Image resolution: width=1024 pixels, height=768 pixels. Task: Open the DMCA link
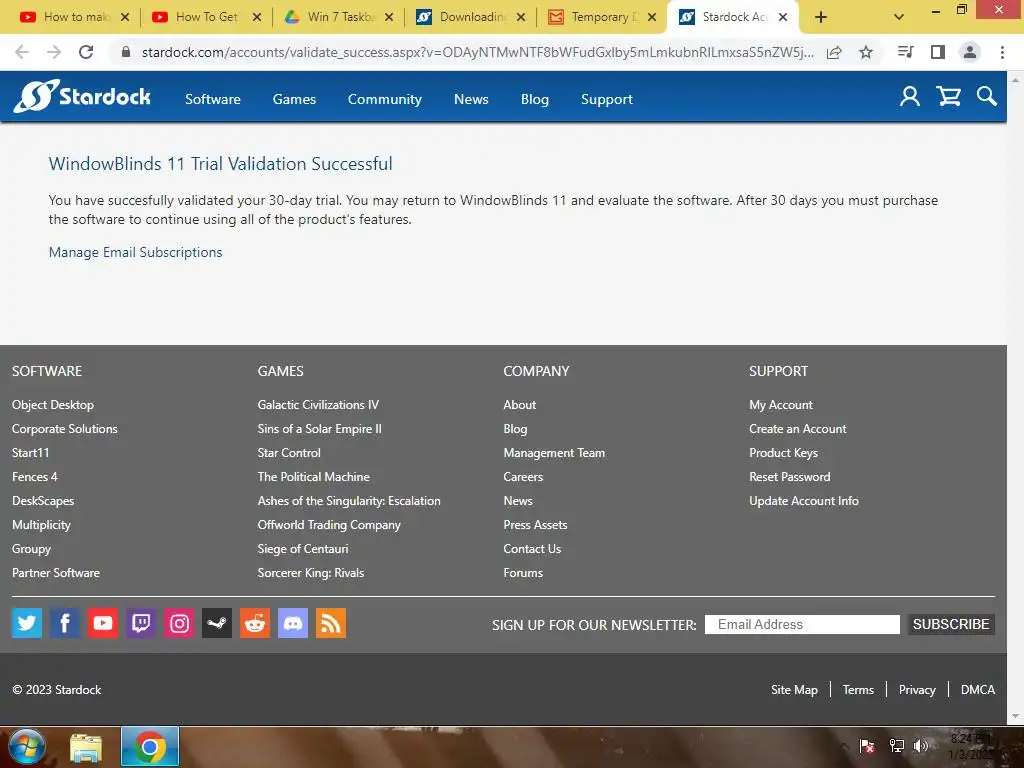pyautogui.click(x=978, y=690)
